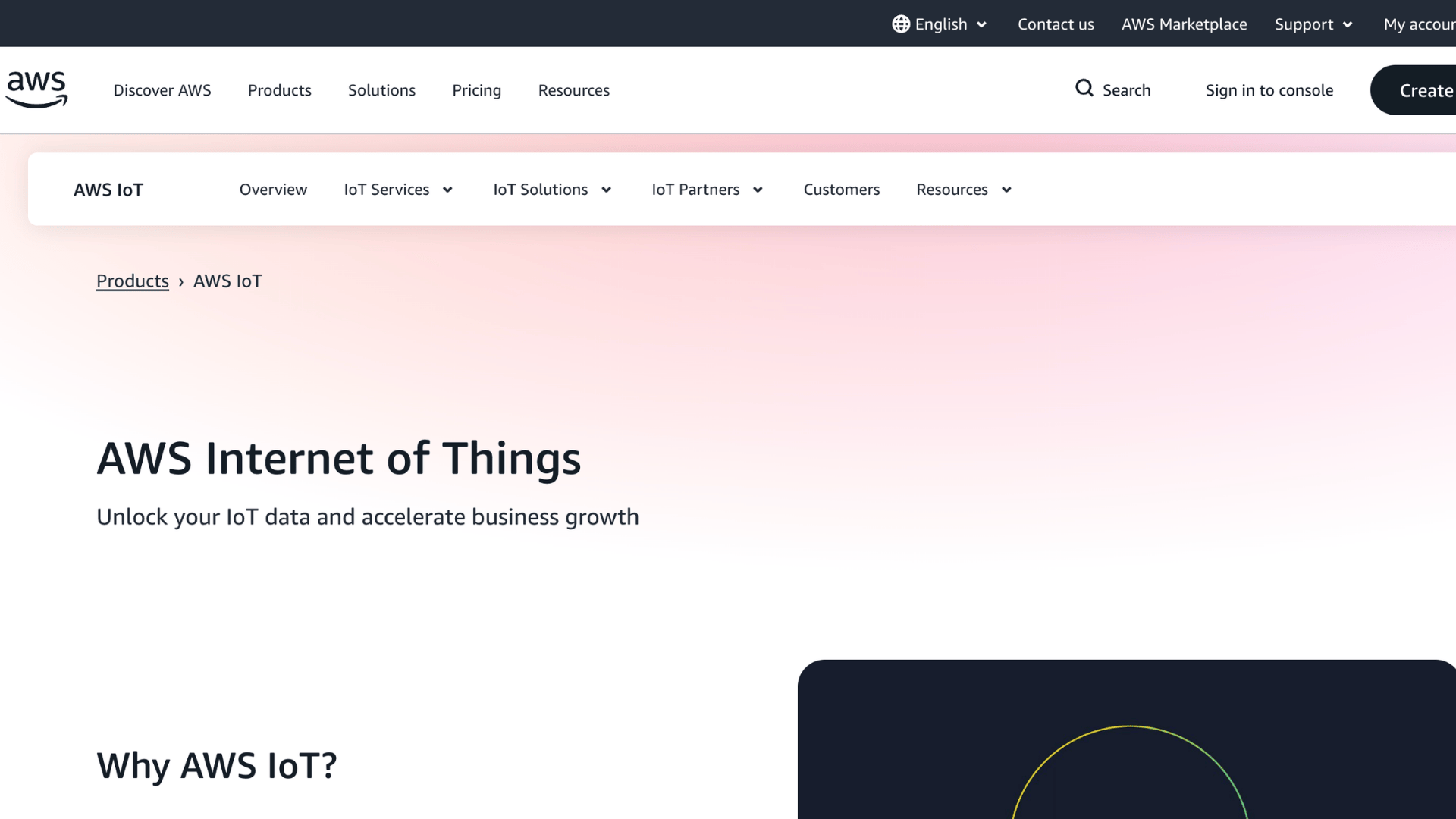Click Sign in to console
1456x819 pixels.
(x=1269, y=89)
